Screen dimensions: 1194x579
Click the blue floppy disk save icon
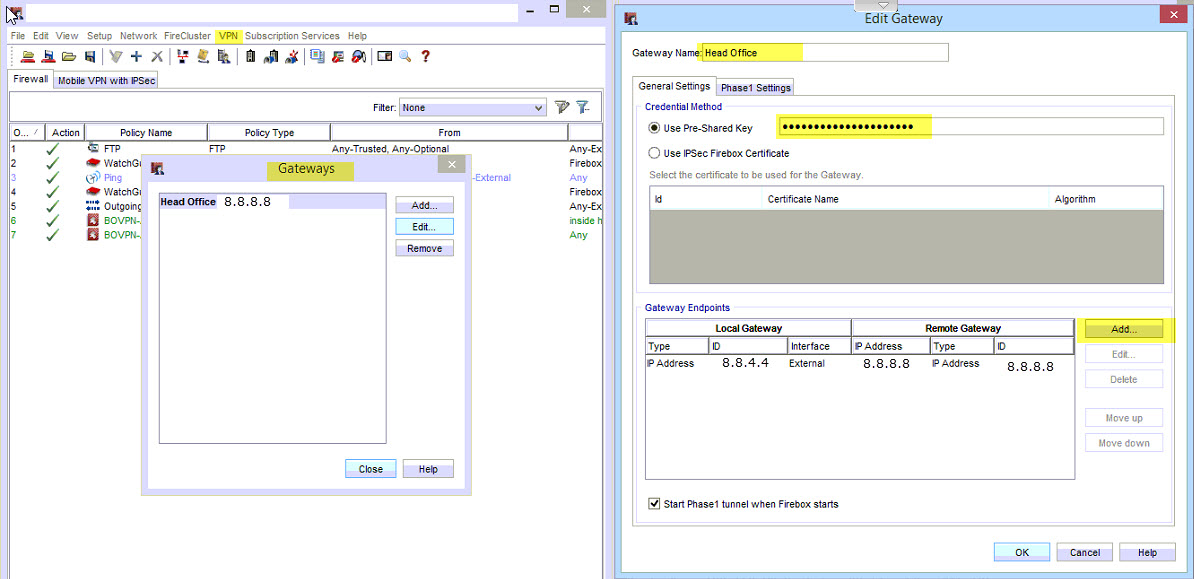pos(90,56)
